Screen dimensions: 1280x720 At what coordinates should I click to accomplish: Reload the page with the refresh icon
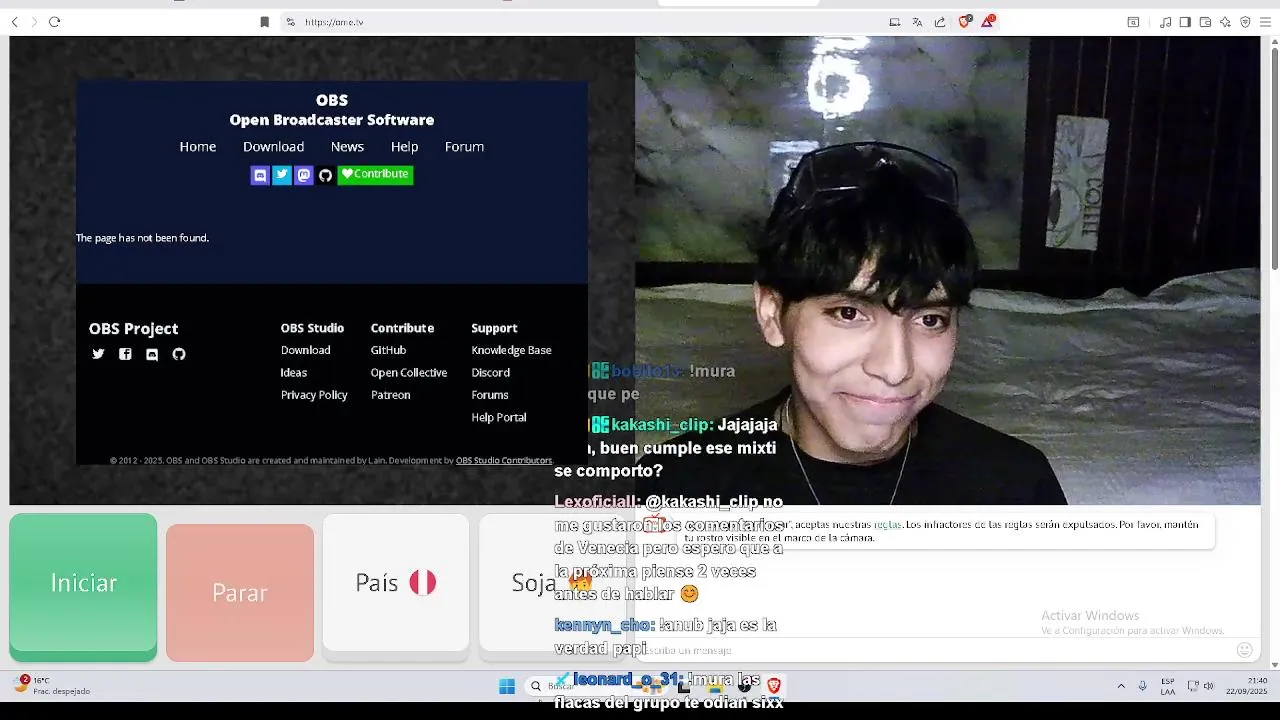pyautogui.click(x=55, y=22)
